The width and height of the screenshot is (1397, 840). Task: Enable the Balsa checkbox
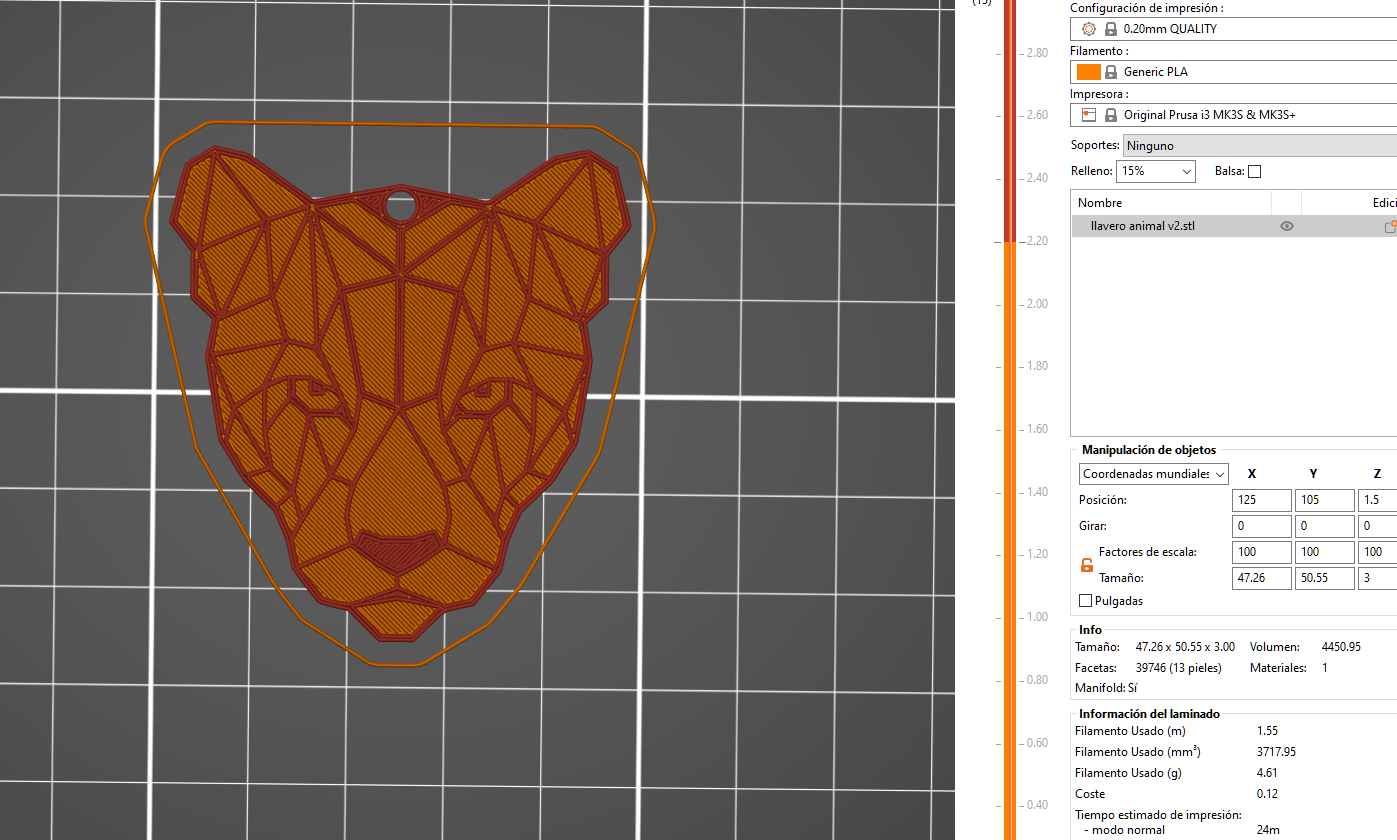click(x=1254, y=171)
